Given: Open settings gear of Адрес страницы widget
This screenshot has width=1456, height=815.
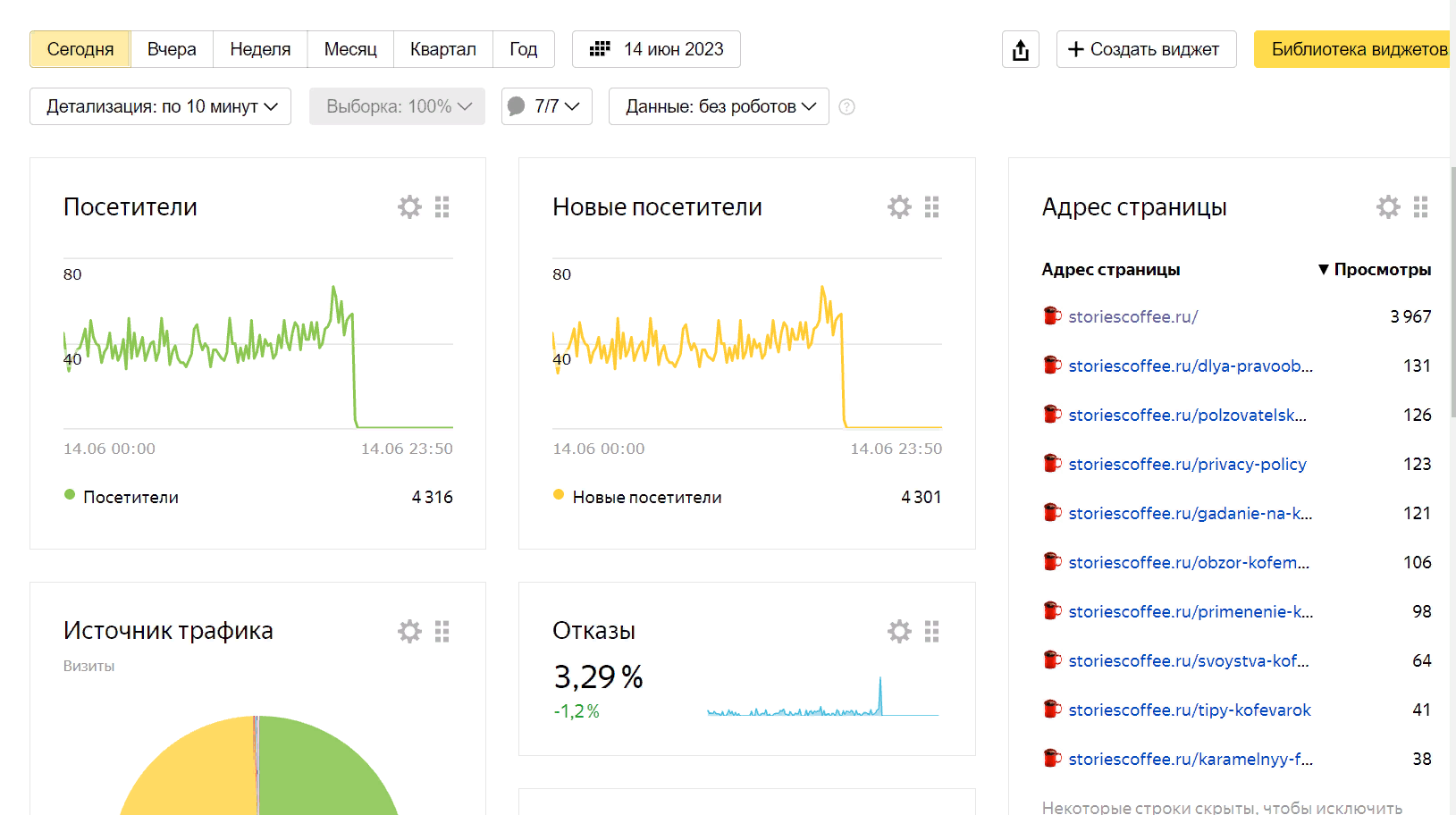Looking at the screenshot, I should [x=1388, y=207].
